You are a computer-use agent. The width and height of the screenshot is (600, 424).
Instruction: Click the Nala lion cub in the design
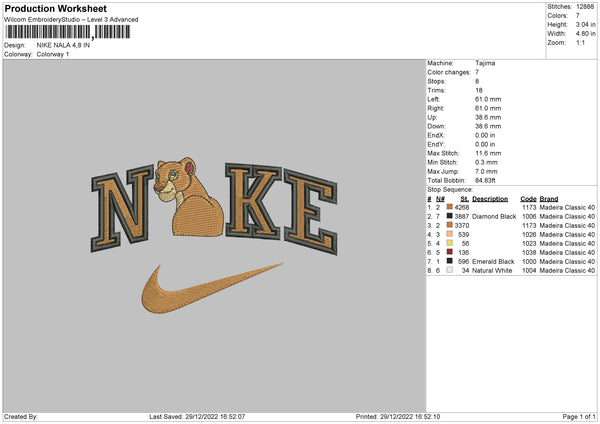[x=189, y=196]
